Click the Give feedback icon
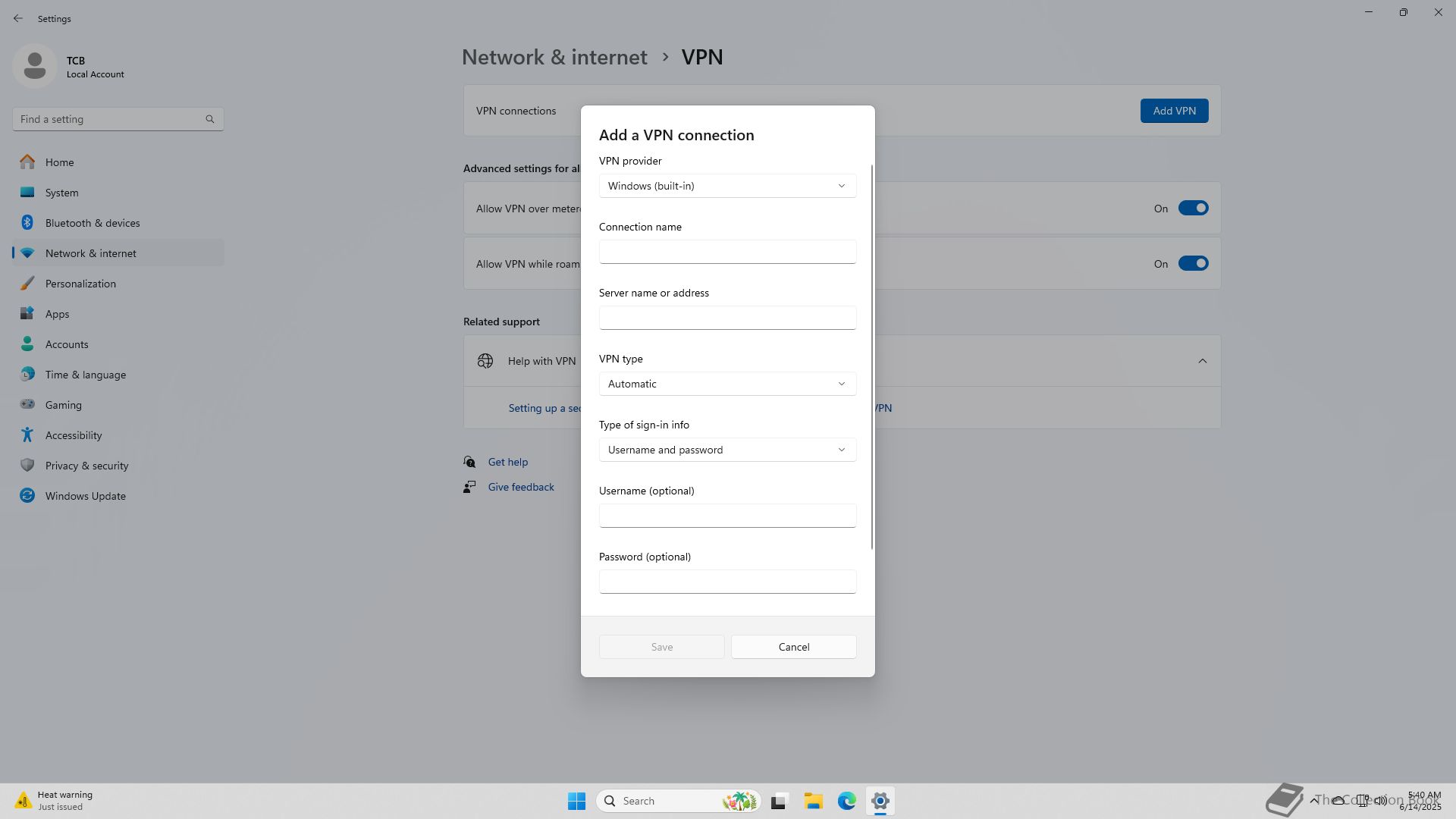The width and height of the screenshot is (1456, 819). [469, 487]
